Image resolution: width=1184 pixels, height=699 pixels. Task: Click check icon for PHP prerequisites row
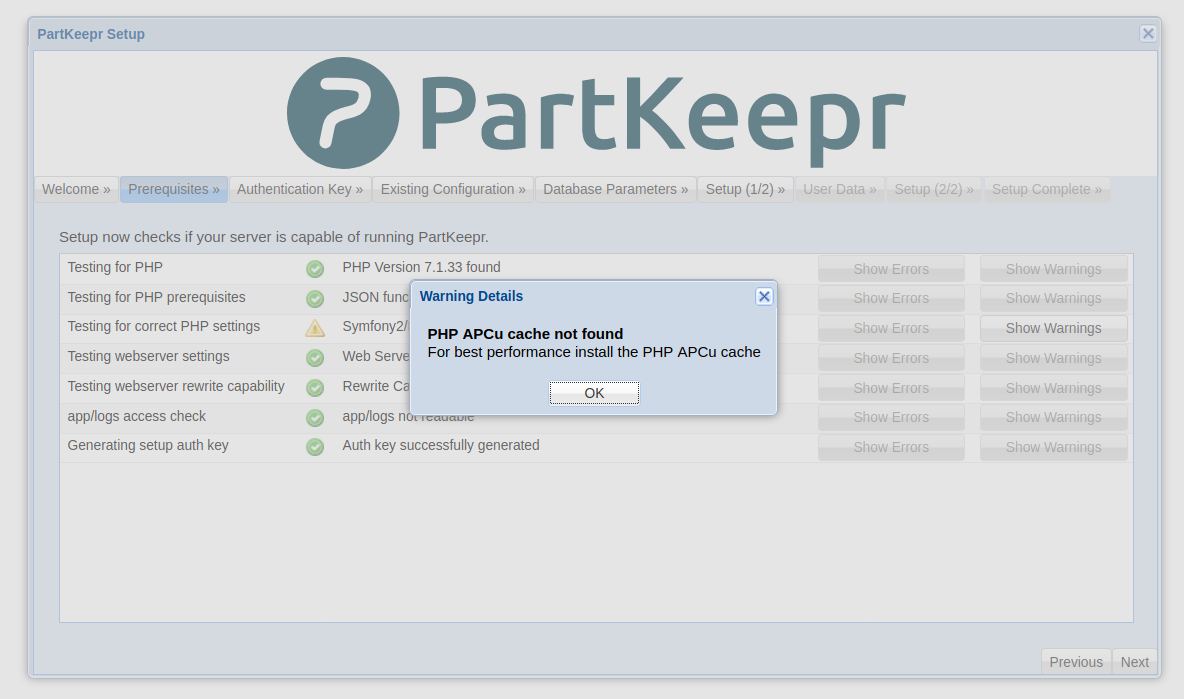(315, 299)
